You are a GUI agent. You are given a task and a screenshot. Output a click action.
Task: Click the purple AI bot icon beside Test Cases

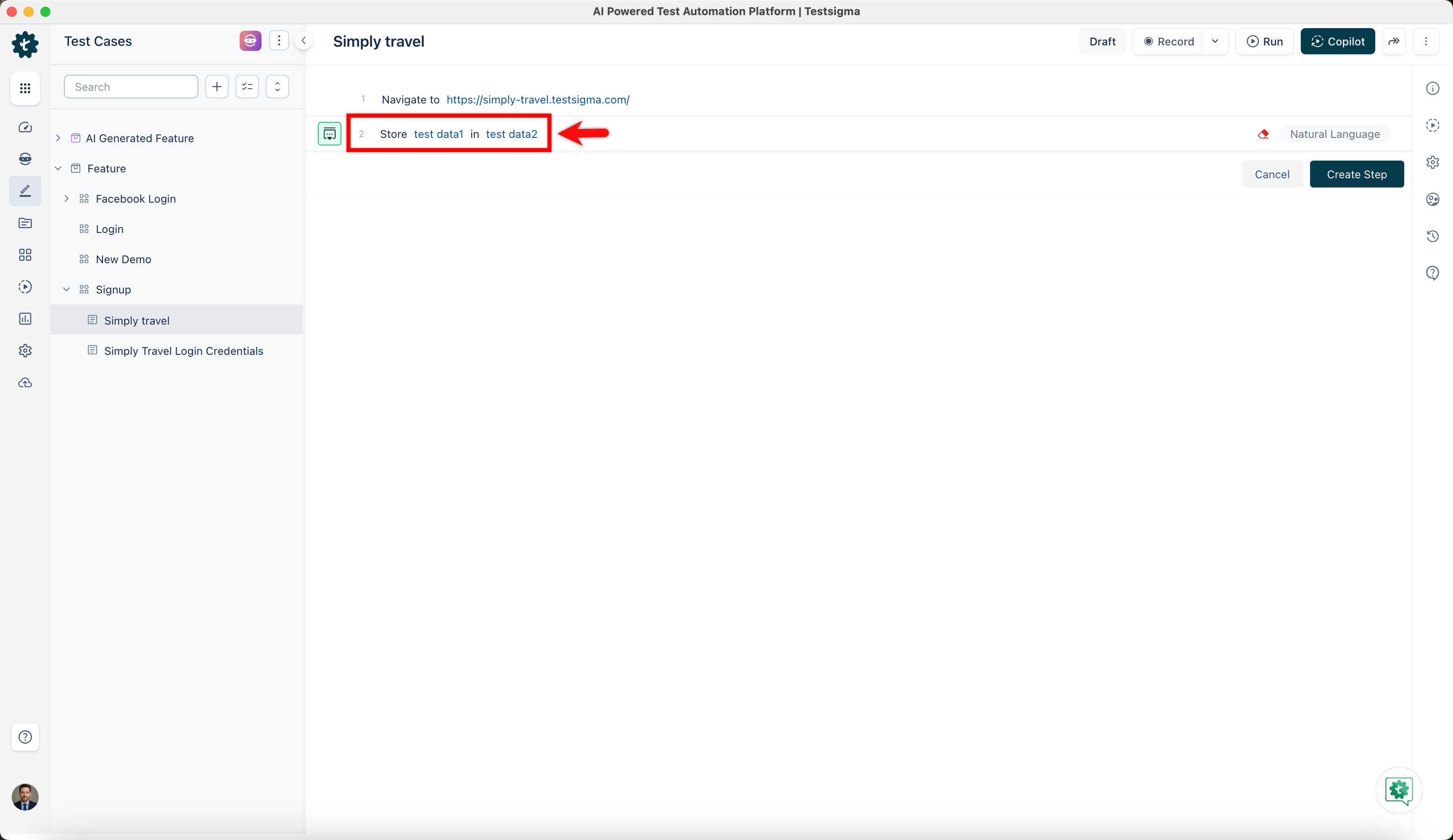(250, 41)
